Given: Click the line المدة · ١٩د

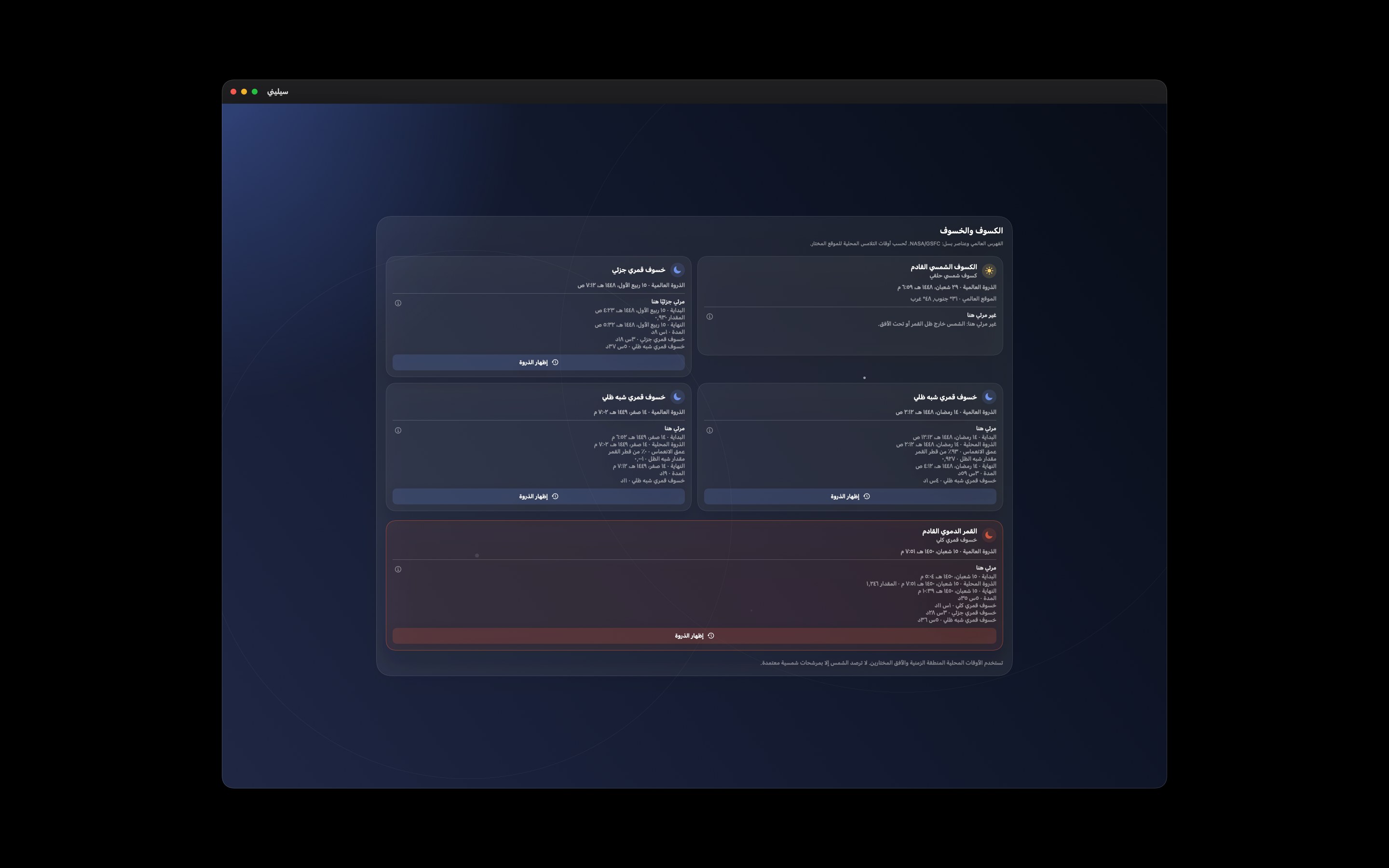Looking at the screenshot, I should 671,474.
